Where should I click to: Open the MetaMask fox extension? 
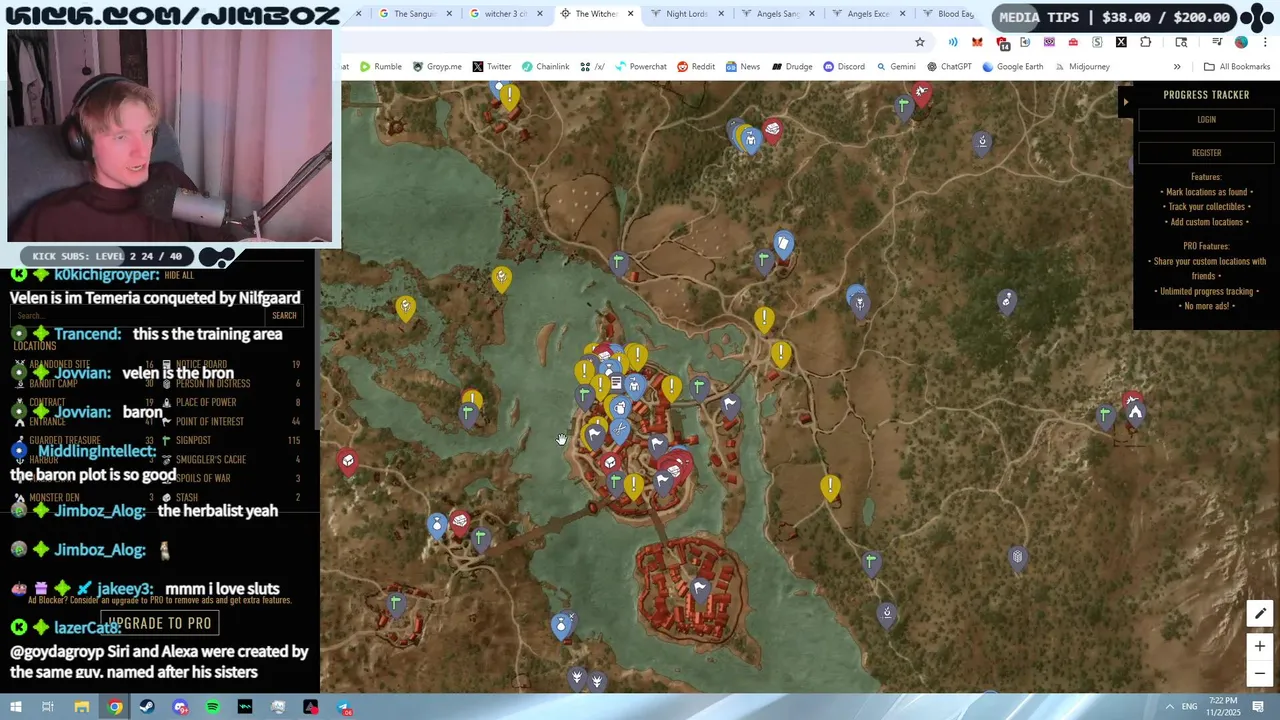(x=977, y=42)
